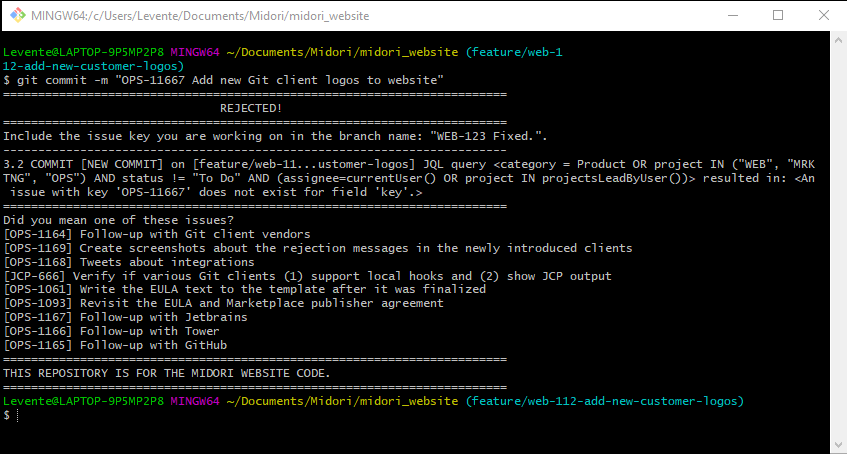Image resolution: width=847 pixels, height=454 pixels.
Task: Click the [OPS-1093] Revisit the EULA line
Action: click(x=223, y=303)
